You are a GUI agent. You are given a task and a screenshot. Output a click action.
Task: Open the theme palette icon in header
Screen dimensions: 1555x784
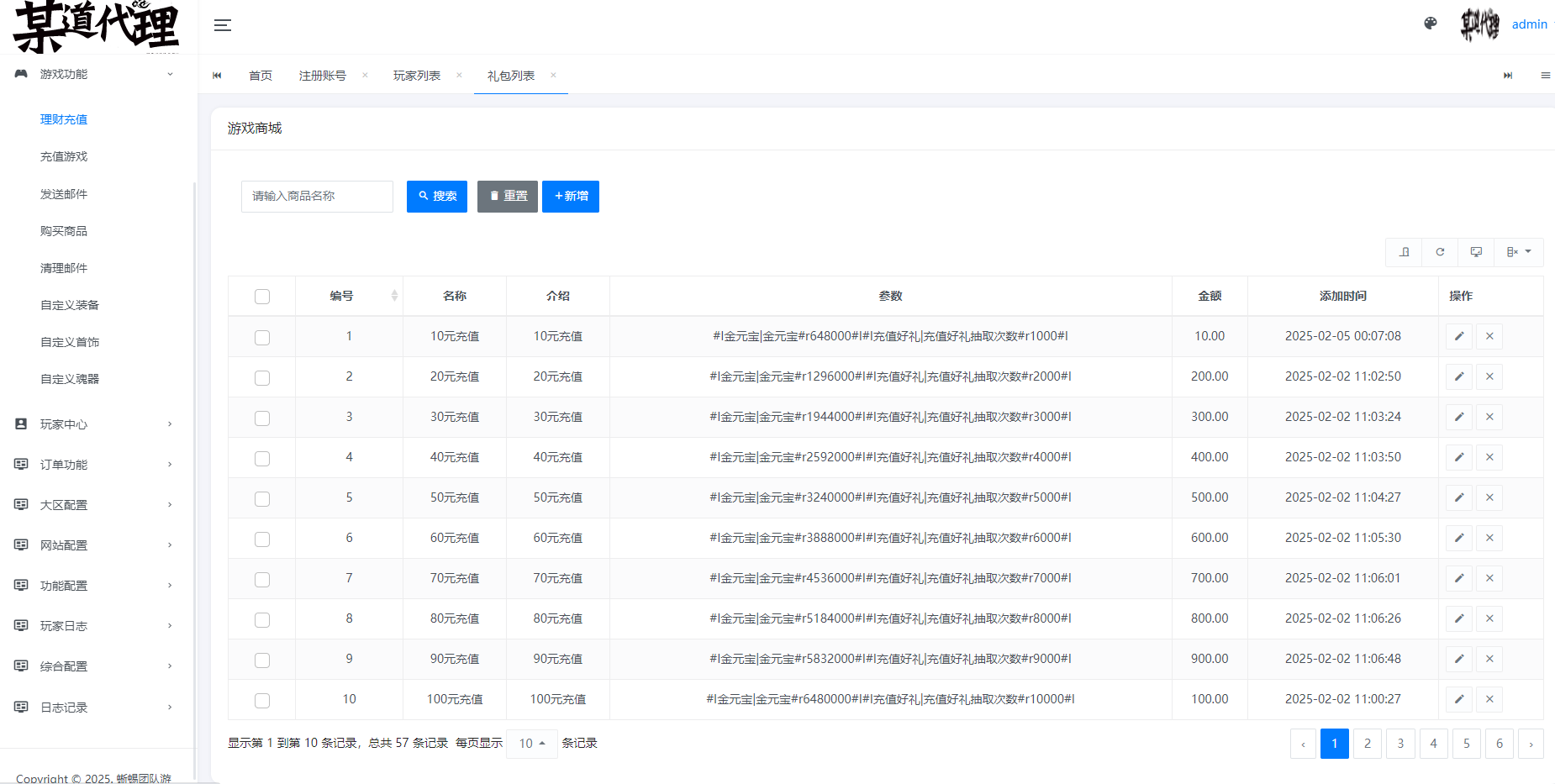point(1431,24)
